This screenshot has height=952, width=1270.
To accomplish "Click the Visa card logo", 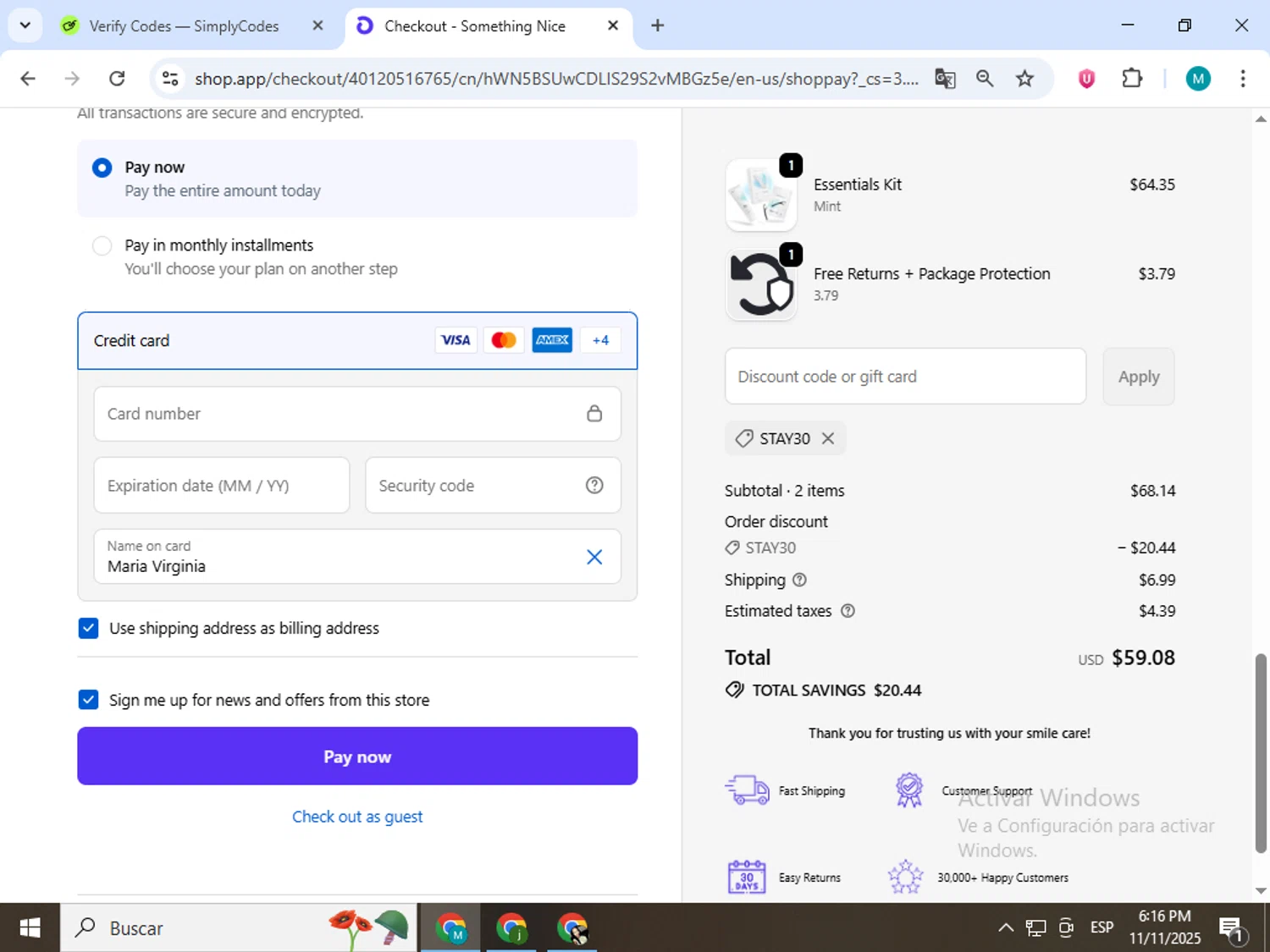I will coord(456,340).
